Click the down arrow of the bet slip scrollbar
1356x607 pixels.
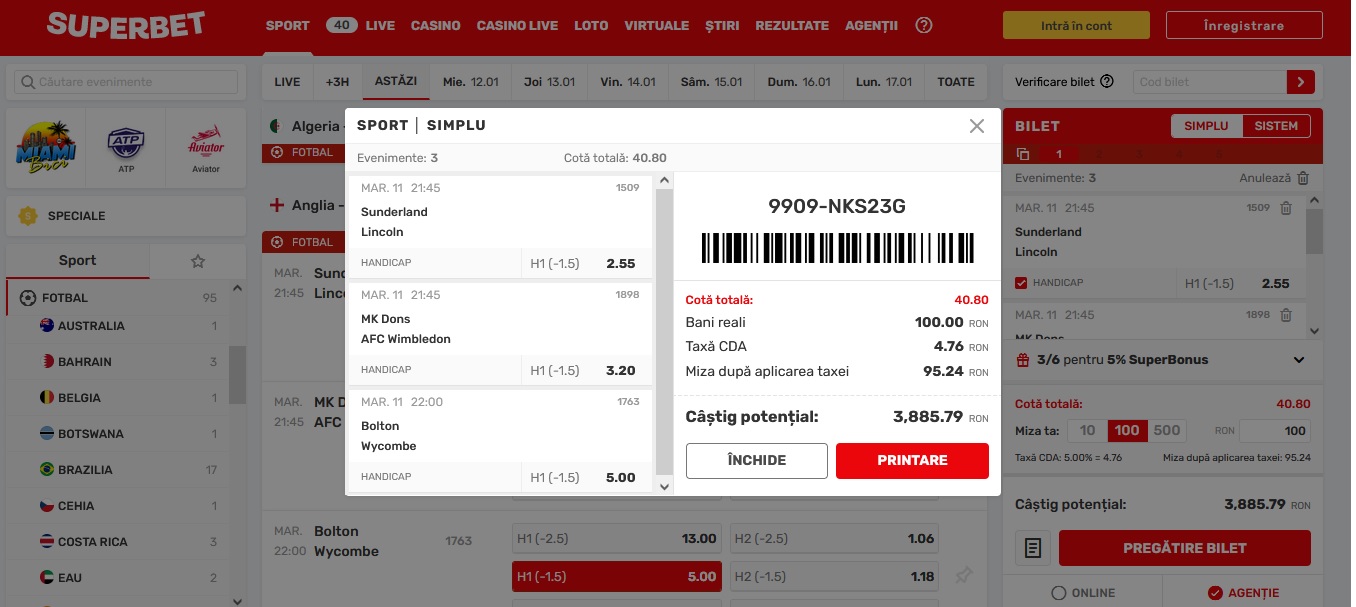point(1315,329)
